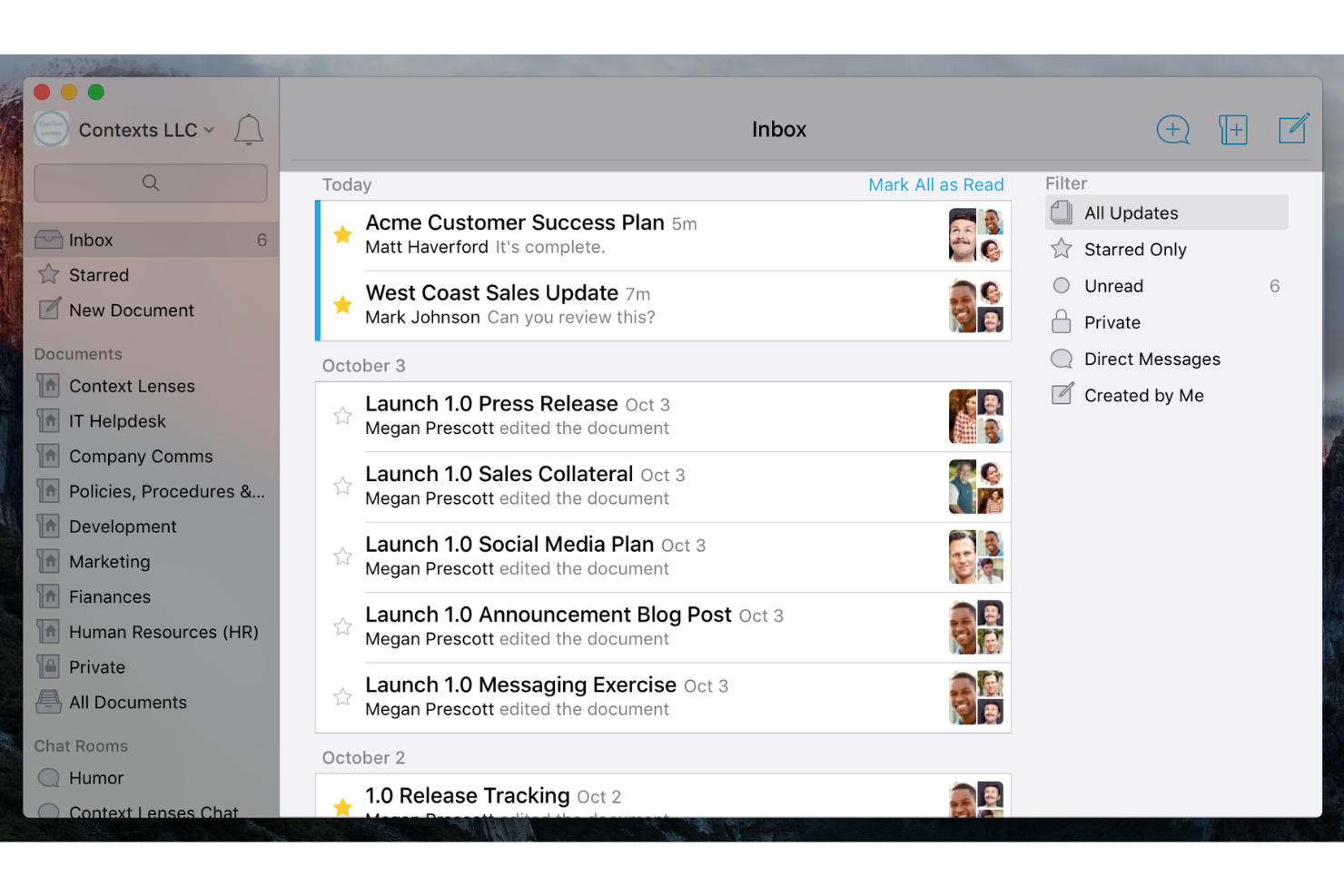Star the Launch 1.0 Sales Collateral update
The image size is (1344, 896).
(342, 486)
